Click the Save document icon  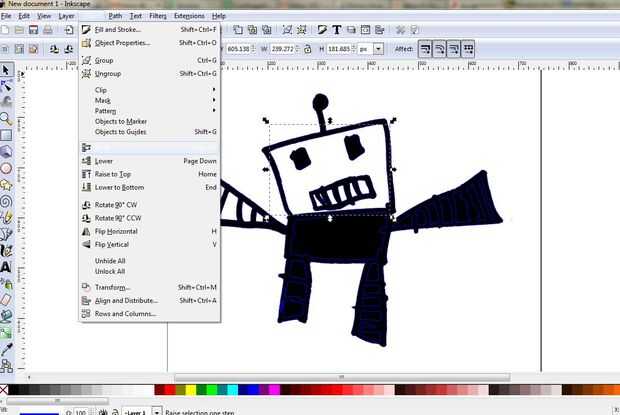tap(34, 30)
